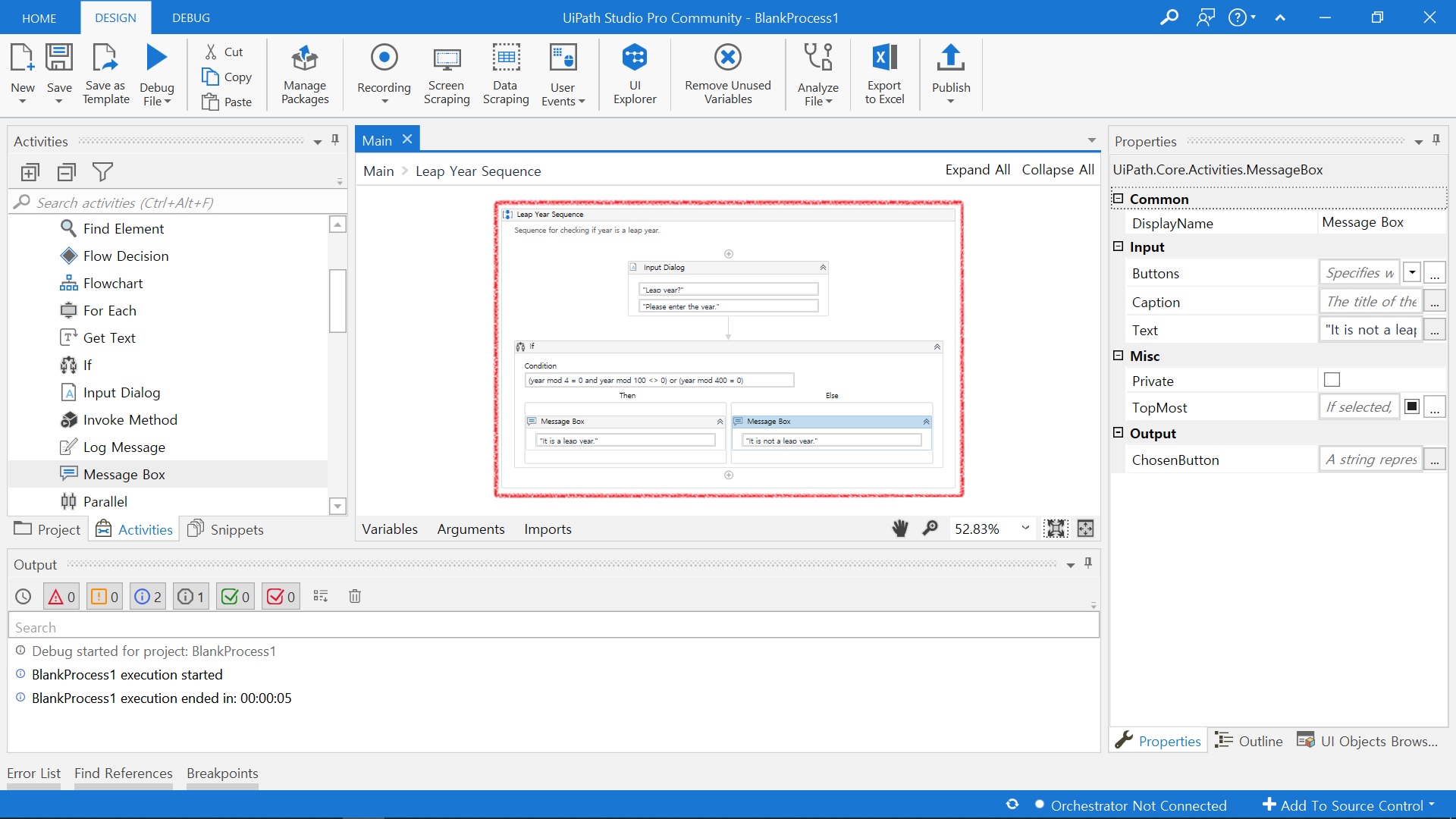Click the New file icon
1456x819 pixels.
[x=22, y=58]
